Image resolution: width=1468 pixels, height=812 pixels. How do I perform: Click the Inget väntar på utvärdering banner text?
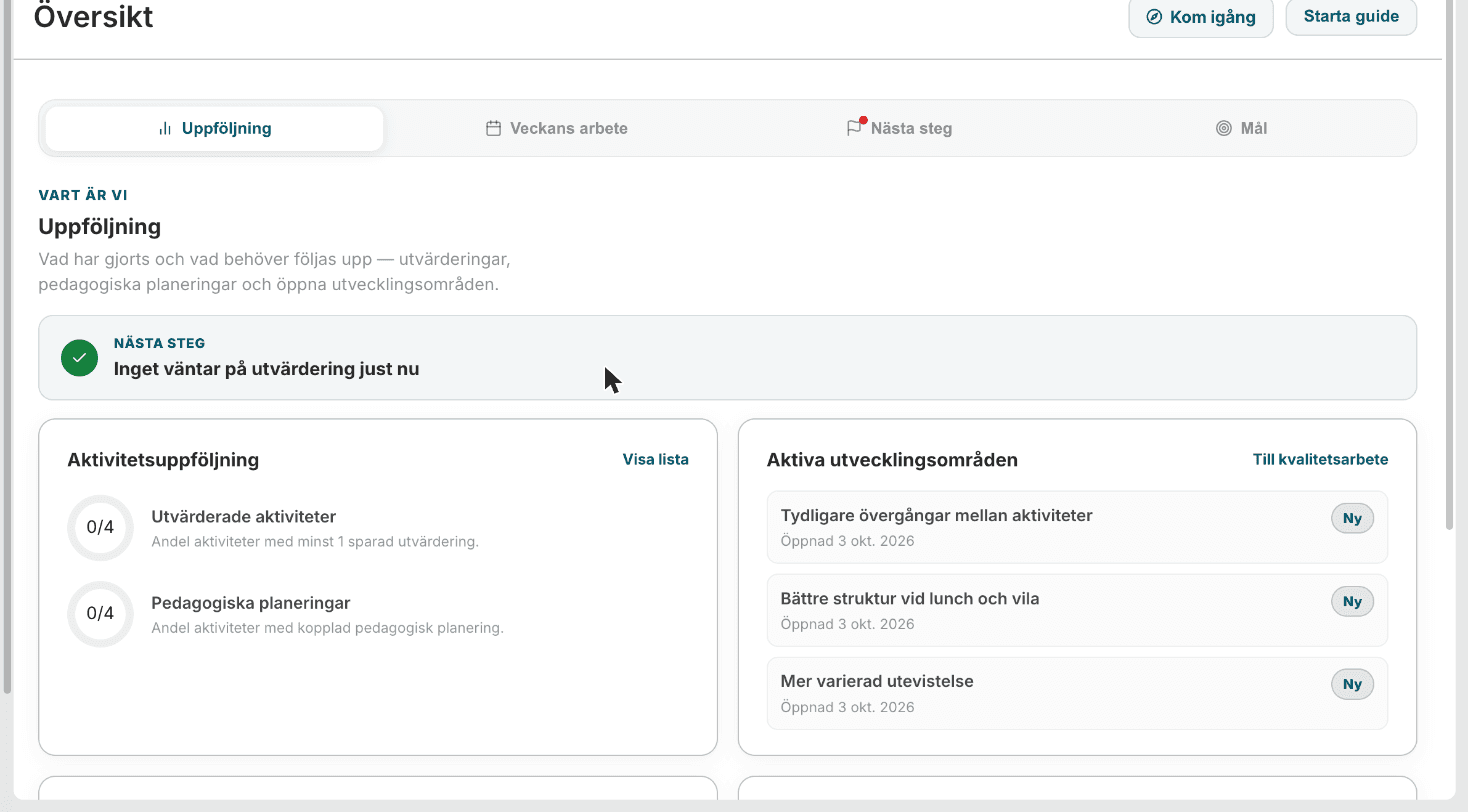(266, 369)
